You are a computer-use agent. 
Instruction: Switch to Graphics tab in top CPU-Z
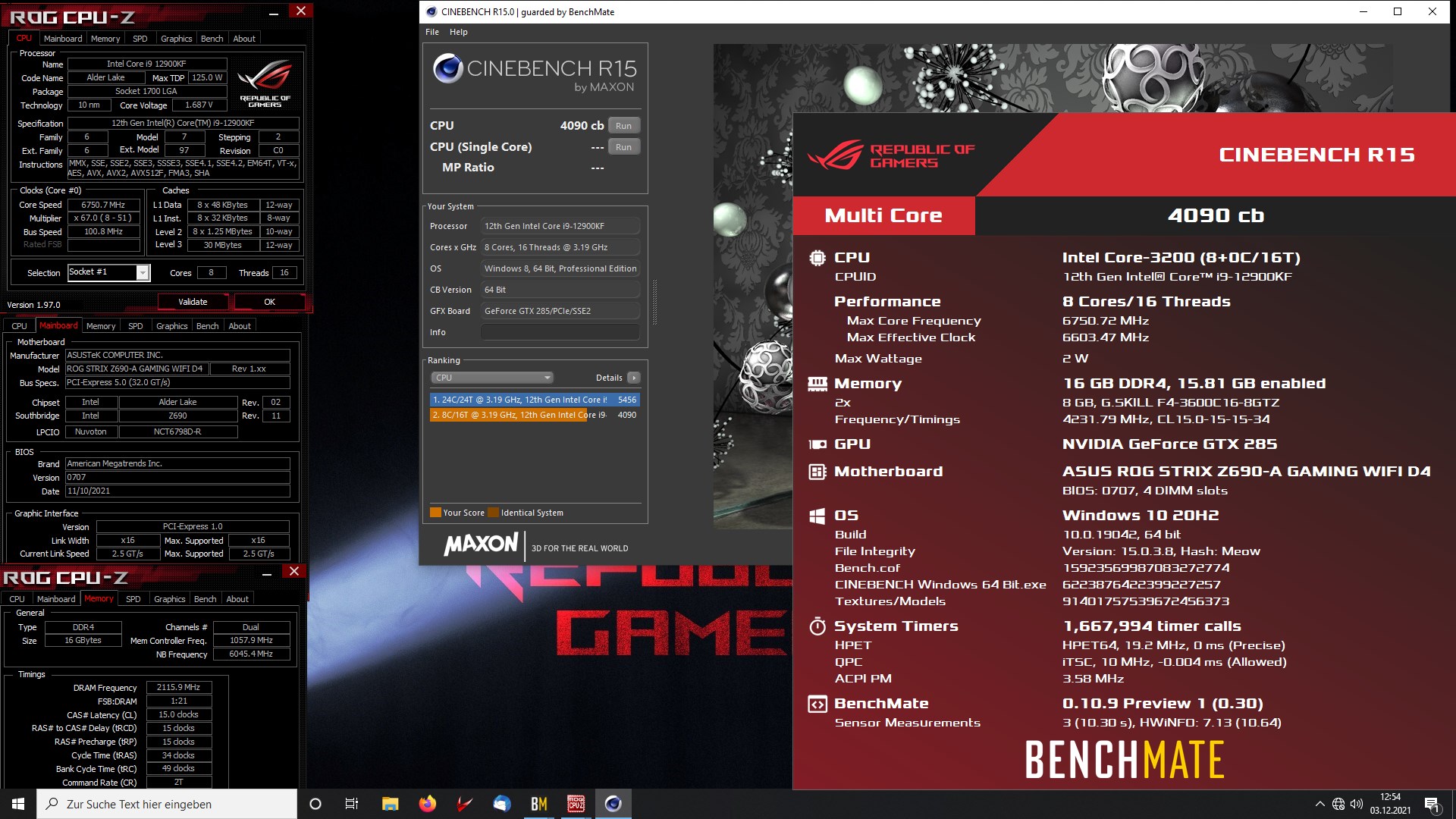(177, 39)
